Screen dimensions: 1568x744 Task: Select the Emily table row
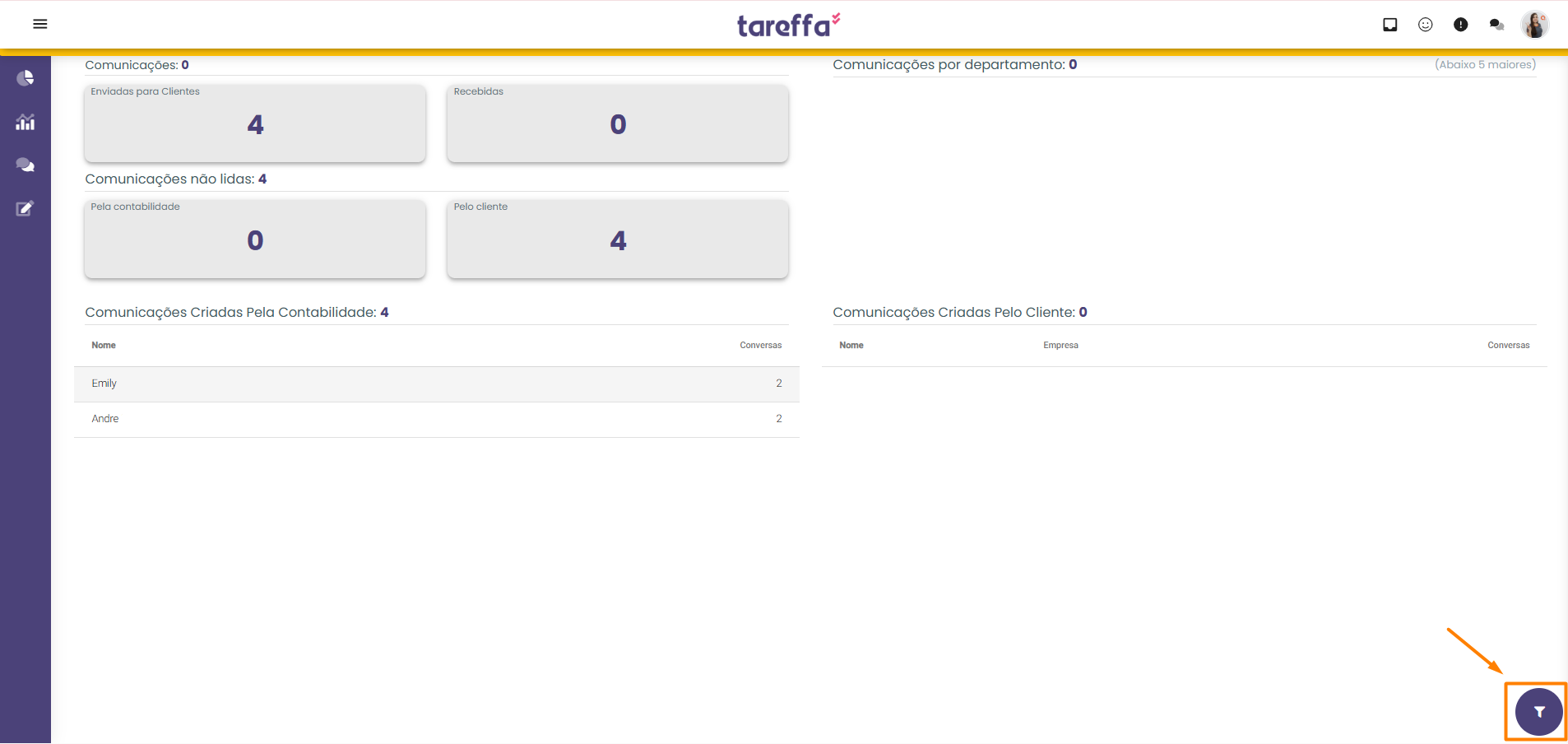436,384
